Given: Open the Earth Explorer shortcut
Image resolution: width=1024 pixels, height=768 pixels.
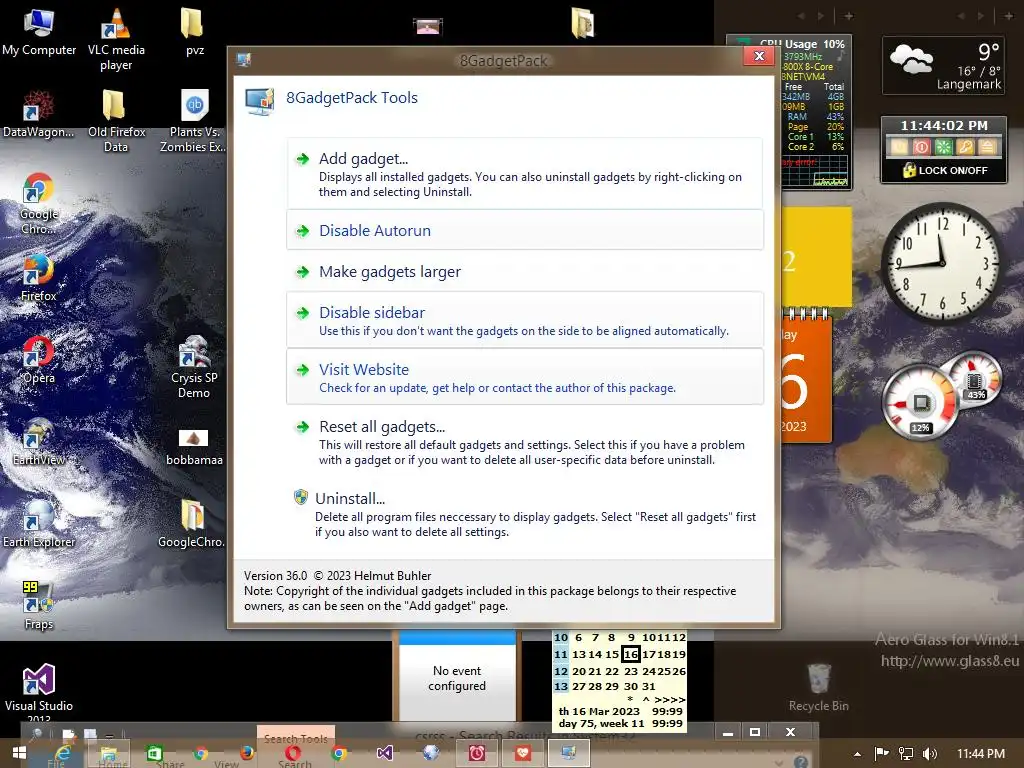Looking at the screenshot, I should pos(39,524).
